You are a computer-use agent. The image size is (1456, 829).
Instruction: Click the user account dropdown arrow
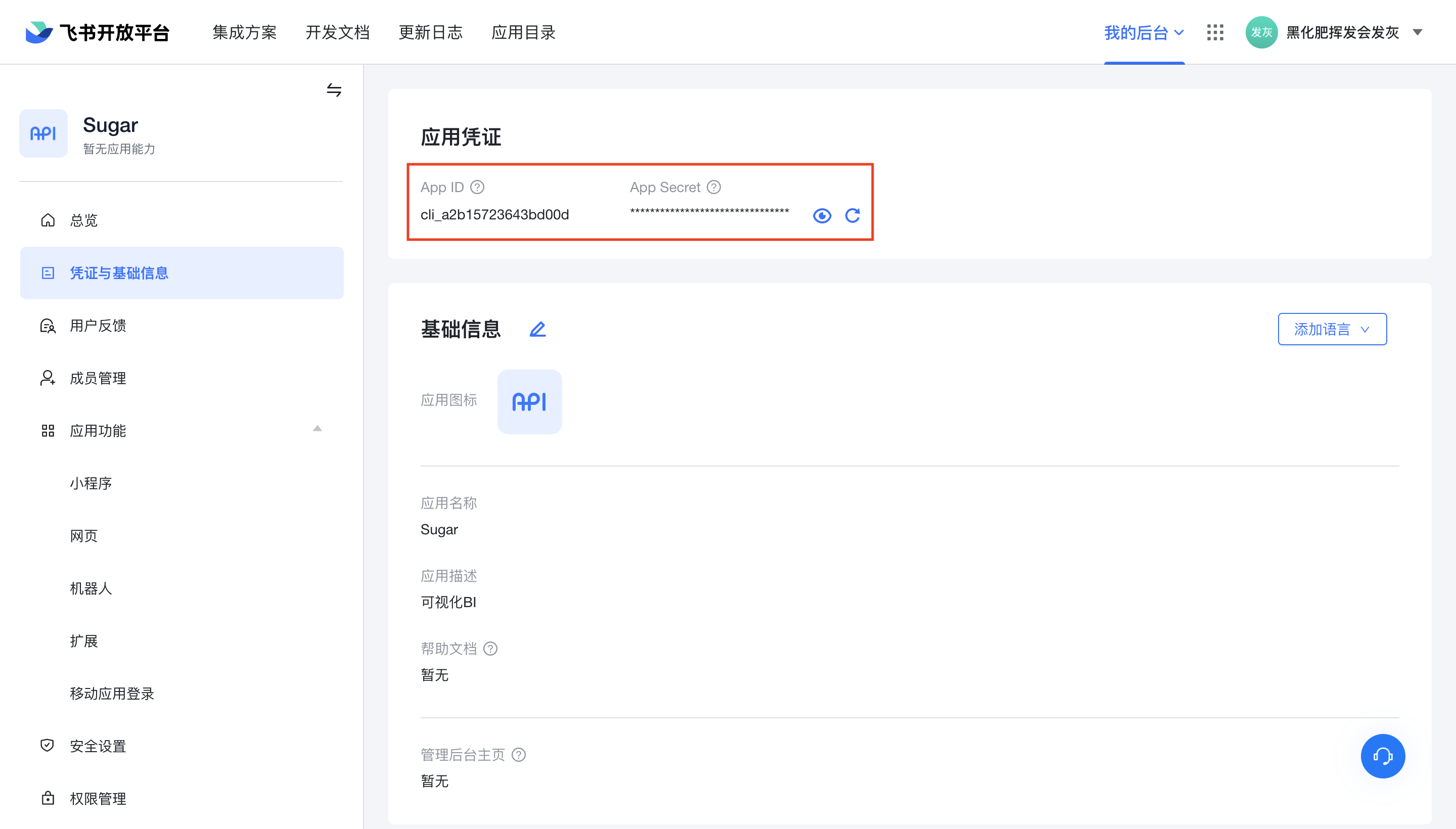click(x=1422, y=32)
